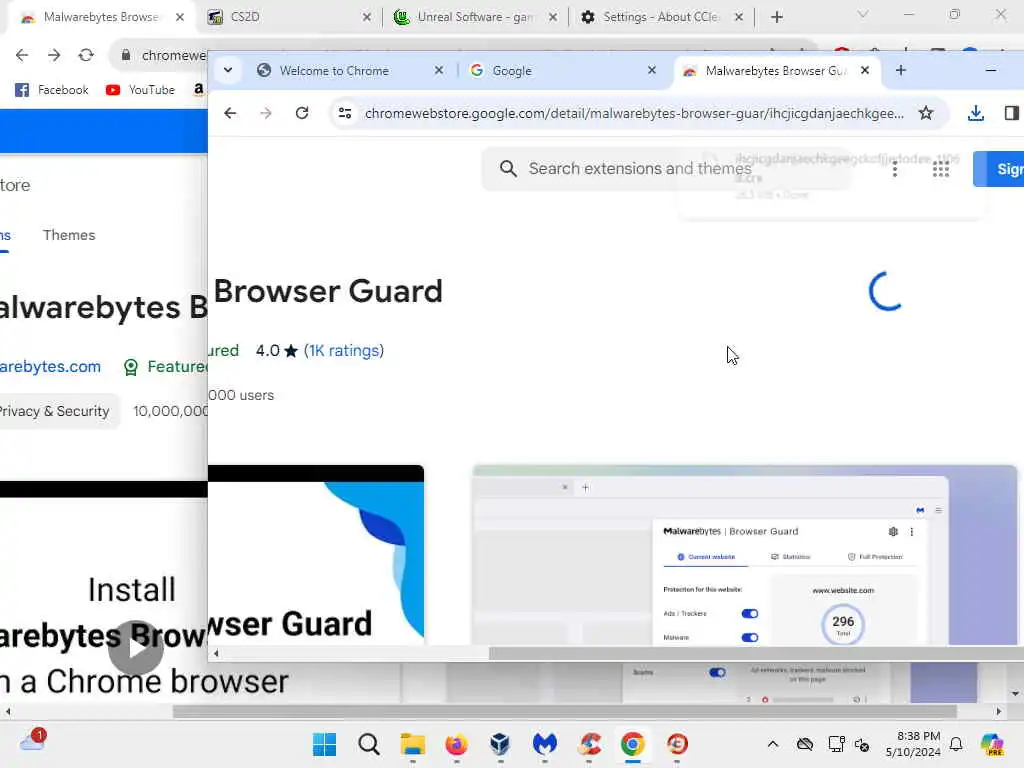Play the Install Malwarebytes video
The width and height of the screenshot is (1024, 768).
136,648
